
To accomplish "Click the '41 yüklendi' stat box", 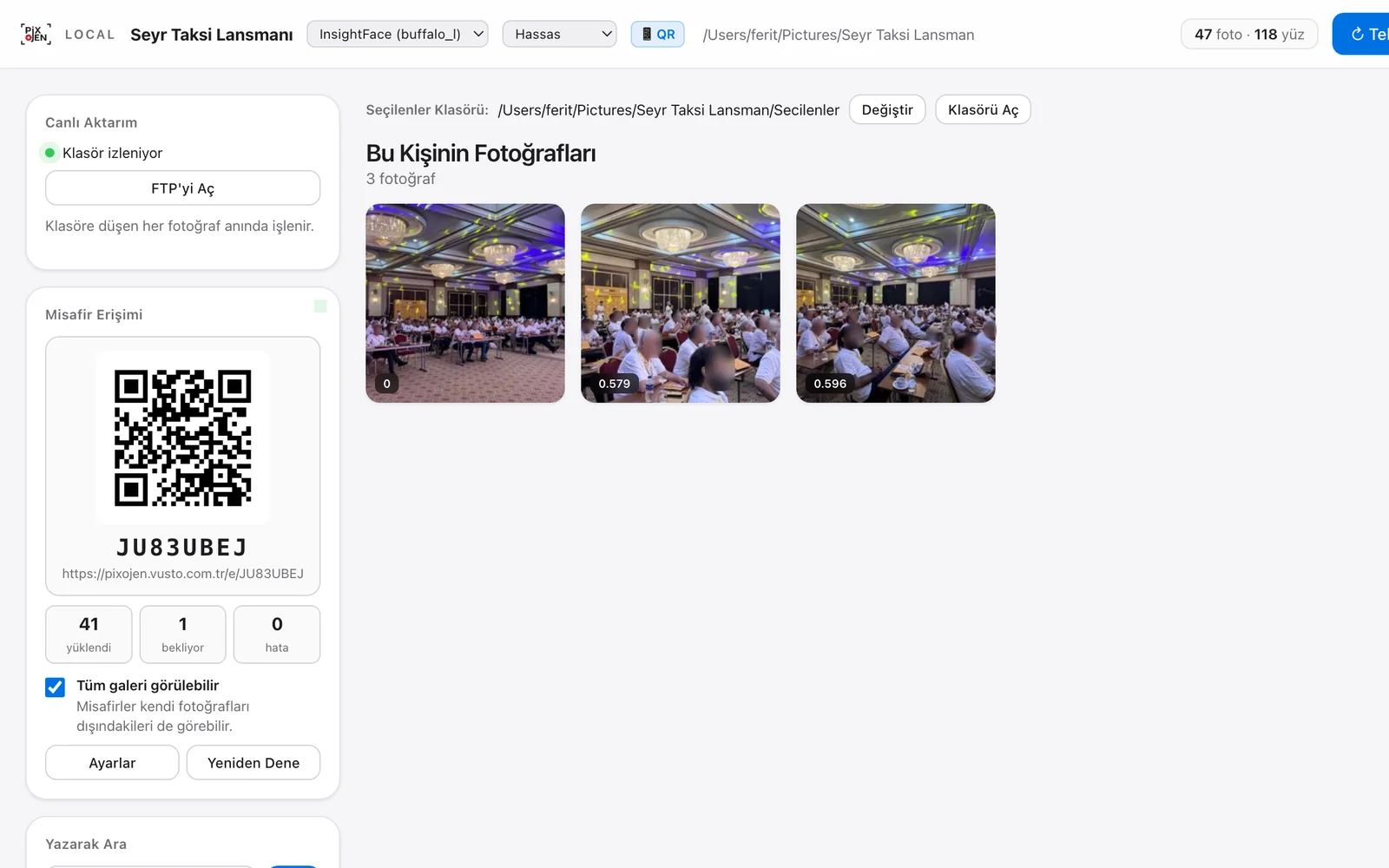I will pos(89,635).
